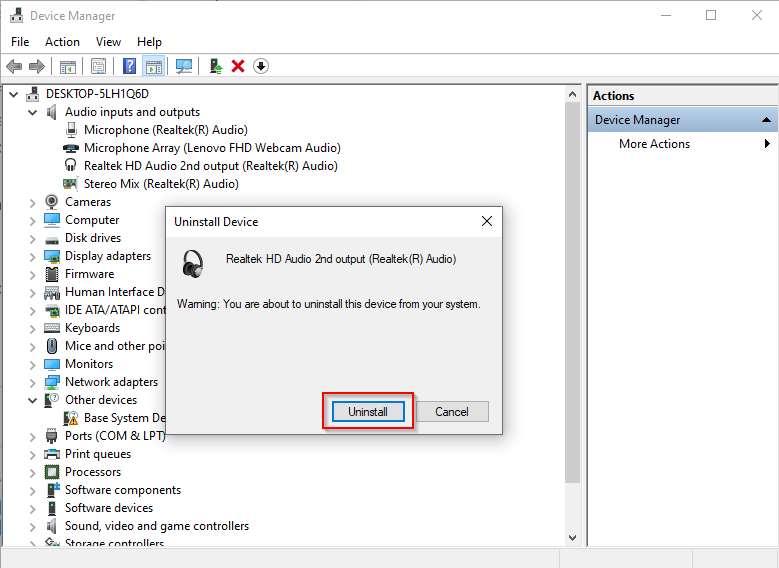
Task: Toggle the Action pane toolbar icon
Action: tap(154, 66)
